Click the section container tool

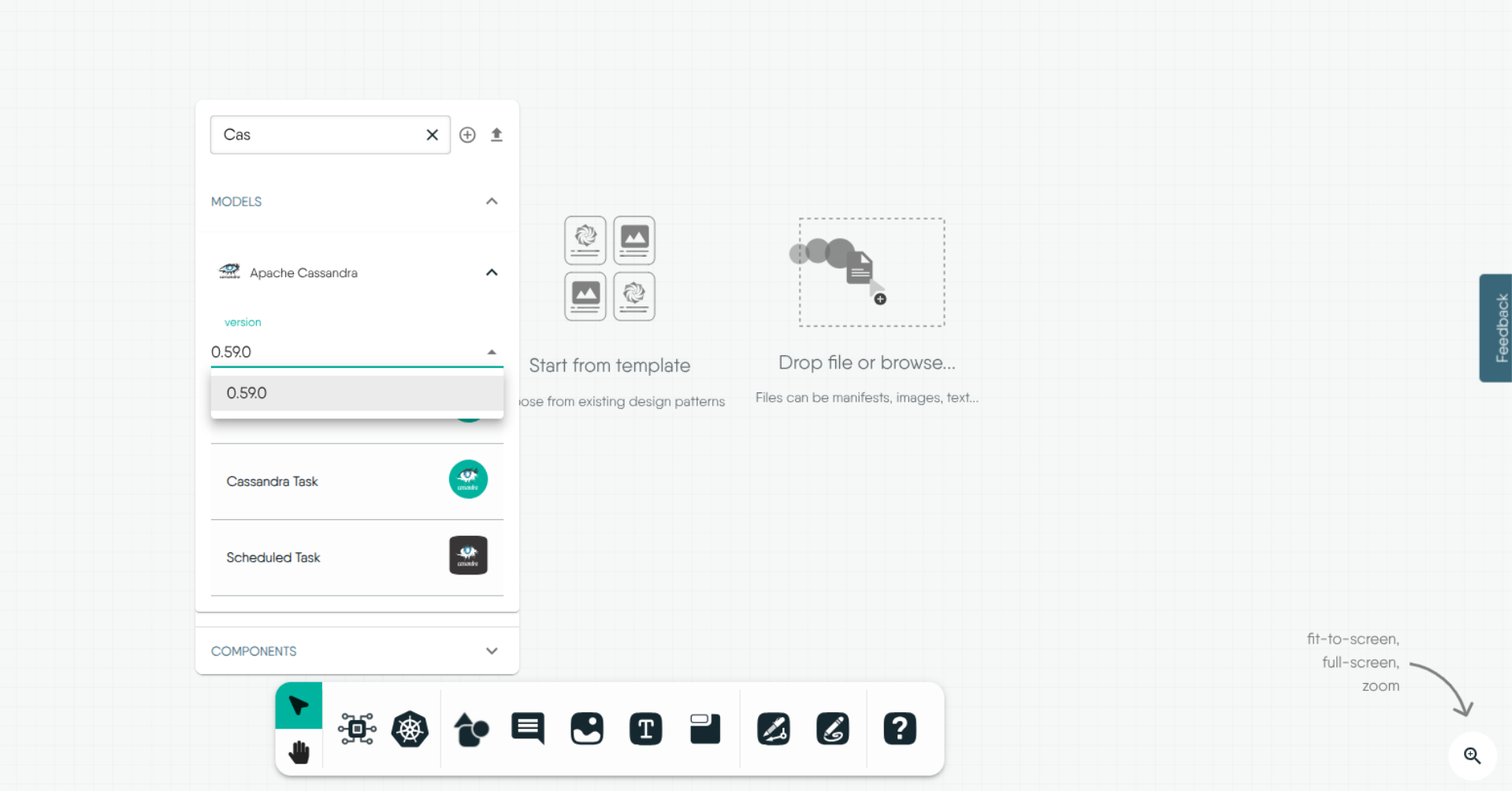click(704, 729)
